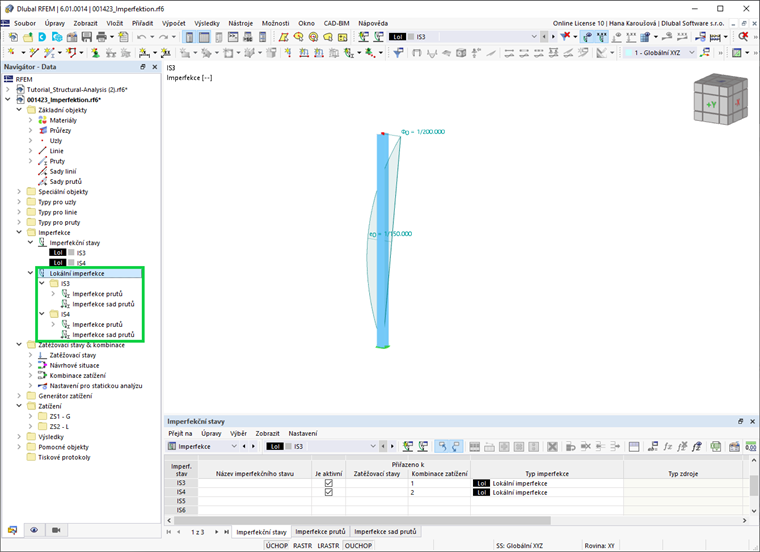
Task: Click the cloud model icon in toolbar
Action: click(57, 37)
